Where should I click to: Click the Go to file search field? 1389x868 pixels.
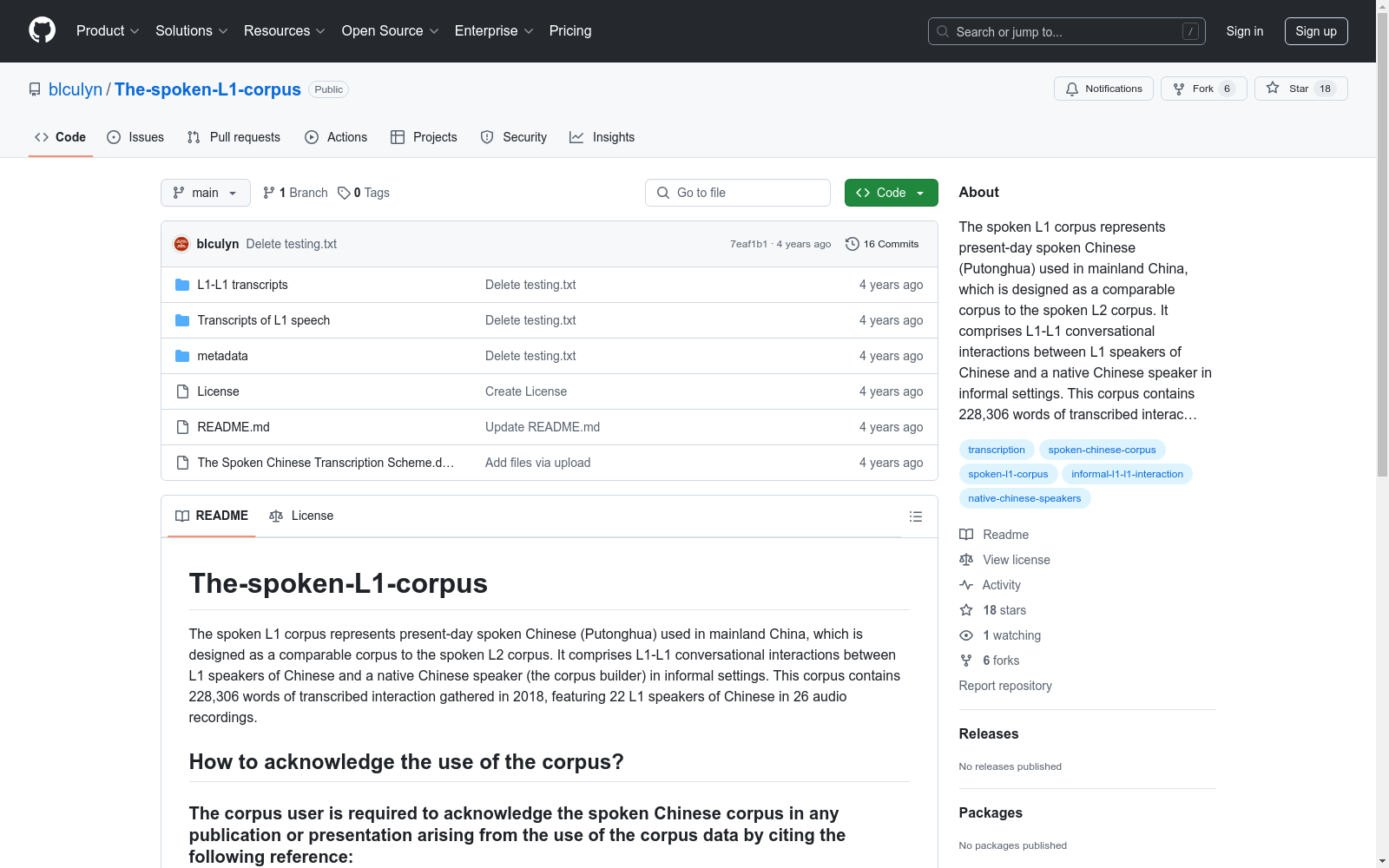pyautogui.click(x=738, y=193)
